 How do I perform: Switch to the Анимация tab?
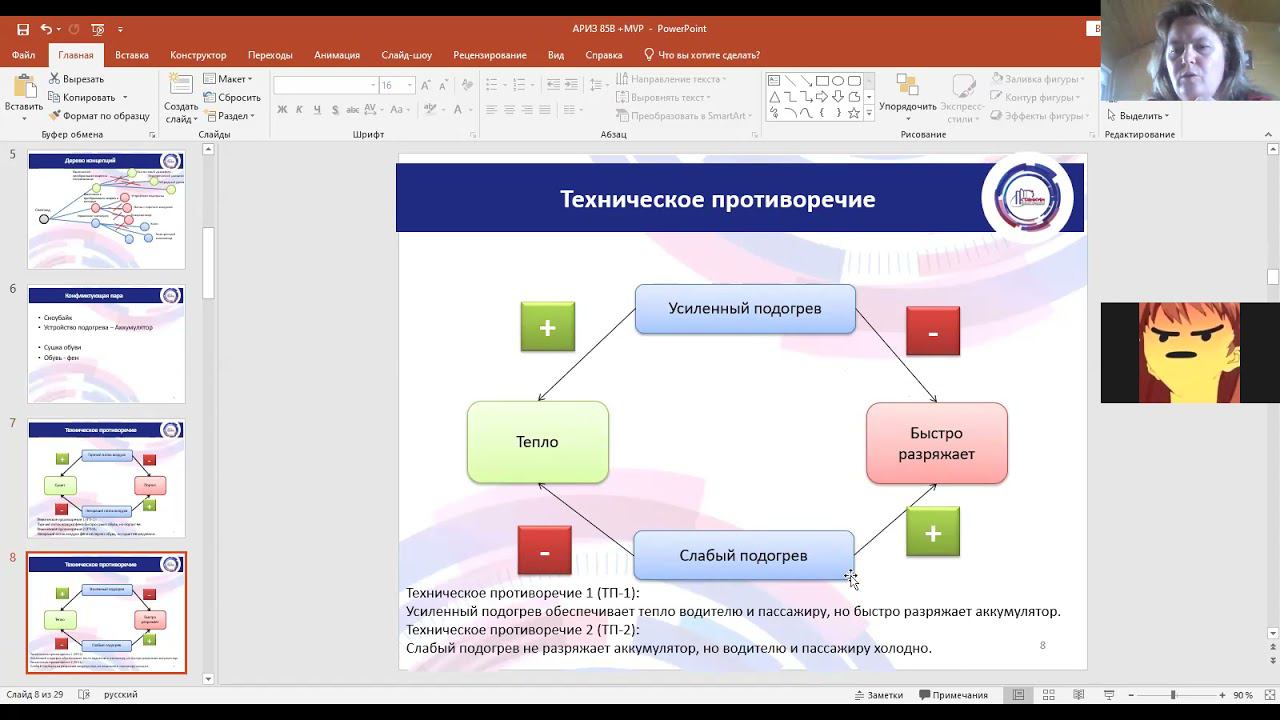coord(337,55)
